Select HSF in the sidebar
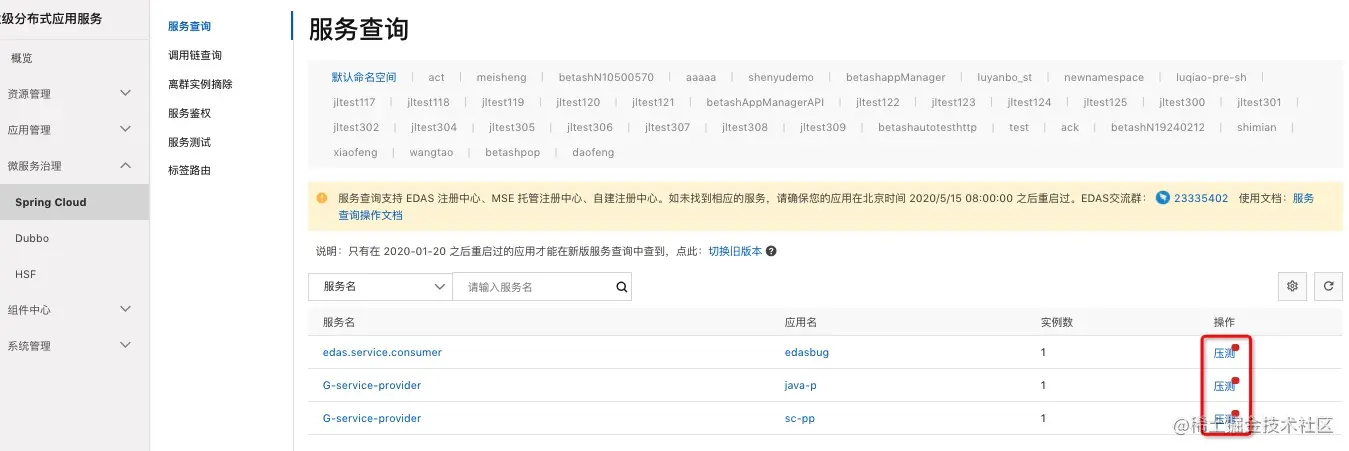 pos(26,274)
